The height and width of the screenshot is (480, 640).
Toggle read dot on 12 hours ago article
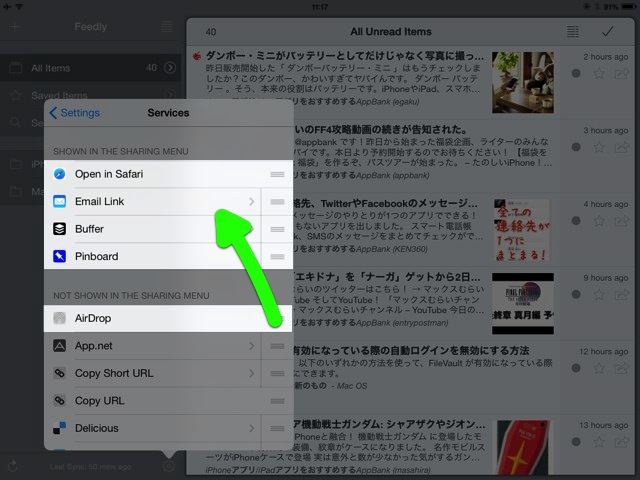576,368
